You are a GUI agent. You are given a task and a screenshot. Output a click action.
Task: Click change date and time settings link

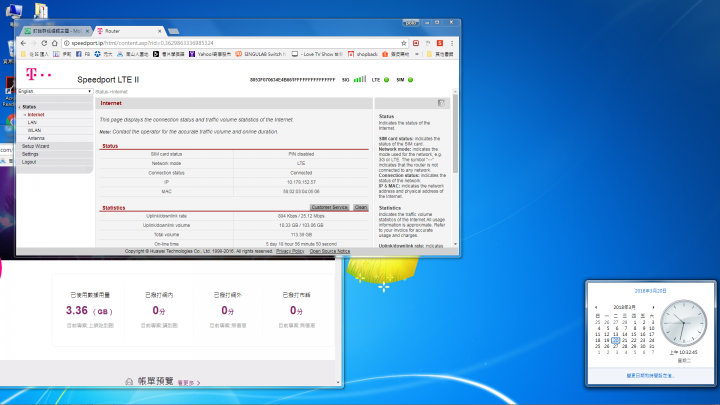651,376
